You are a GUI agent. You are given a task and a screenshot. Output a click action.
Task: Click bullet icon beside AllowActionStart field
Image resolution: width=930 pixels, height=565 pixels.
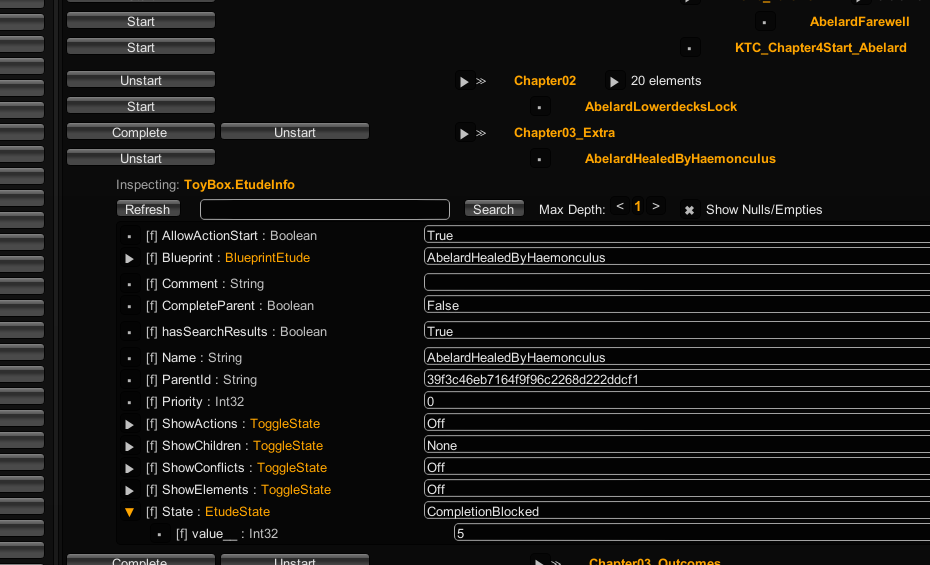pos(129,237)
